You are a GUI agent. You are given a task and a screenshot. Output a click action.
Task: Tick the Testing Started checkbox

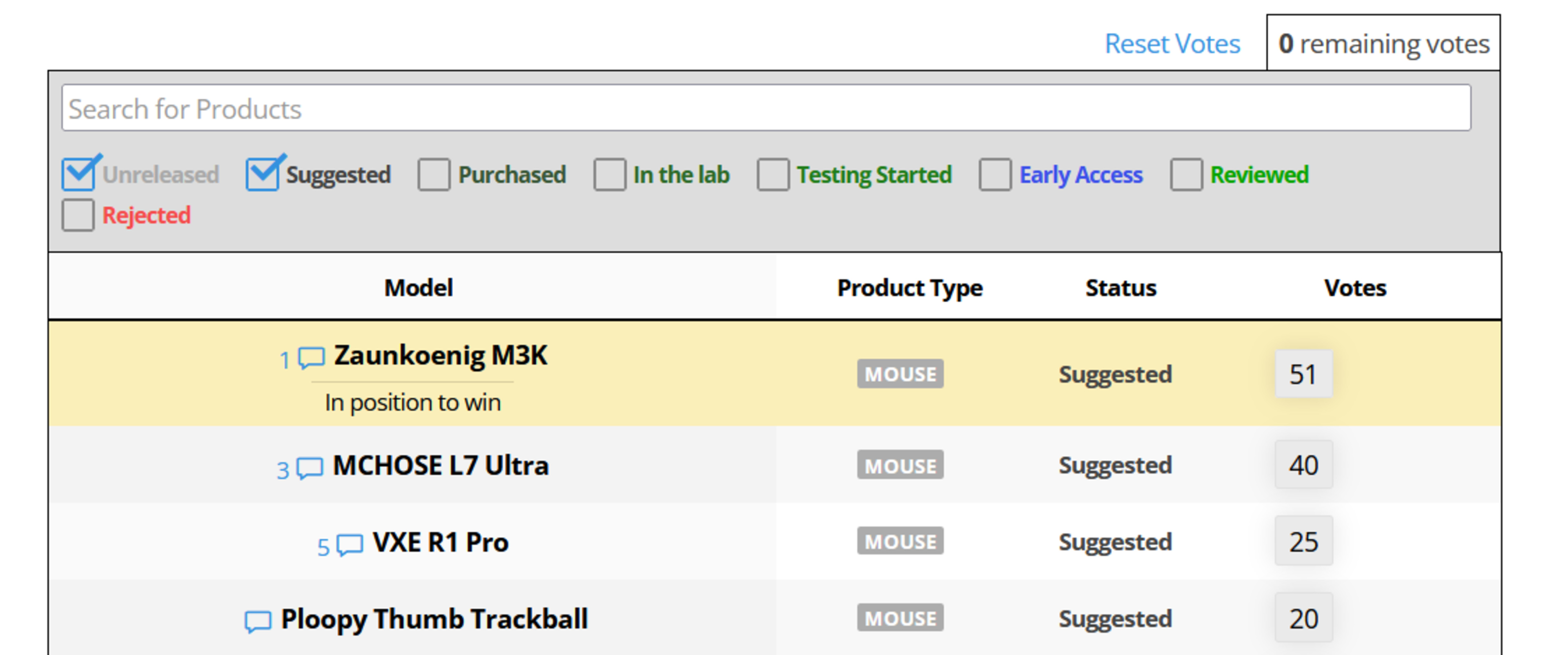(x=773, y=175)
